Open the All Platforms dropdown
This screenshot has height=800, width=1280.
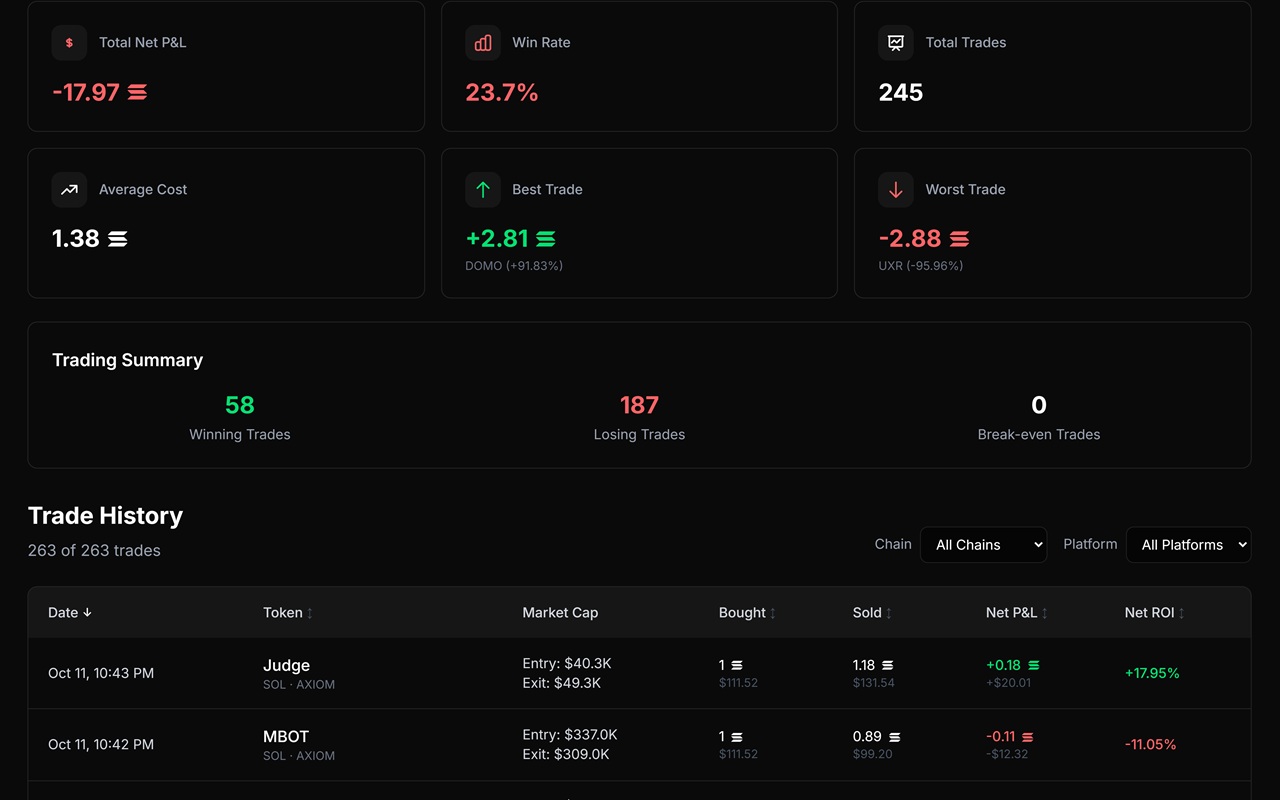point(1188,545)
